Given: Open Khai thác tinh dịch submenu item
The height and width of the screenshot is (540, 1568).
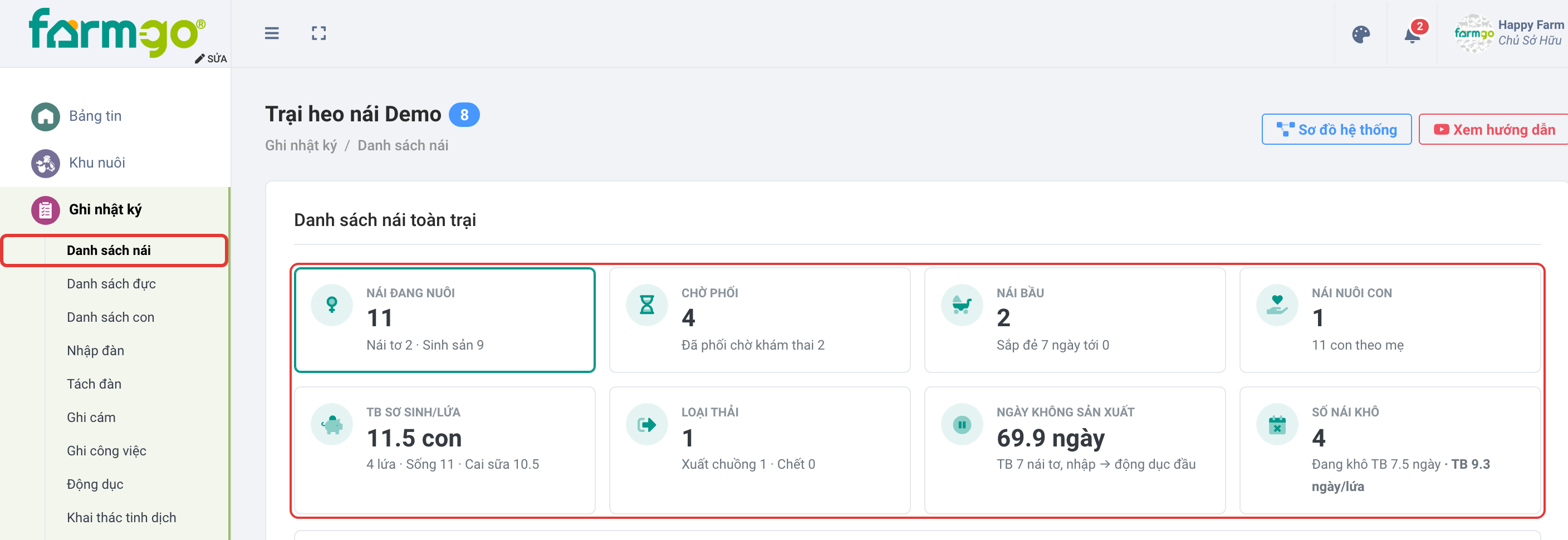Looking at the screenshot, I should [x=121, y=518].
